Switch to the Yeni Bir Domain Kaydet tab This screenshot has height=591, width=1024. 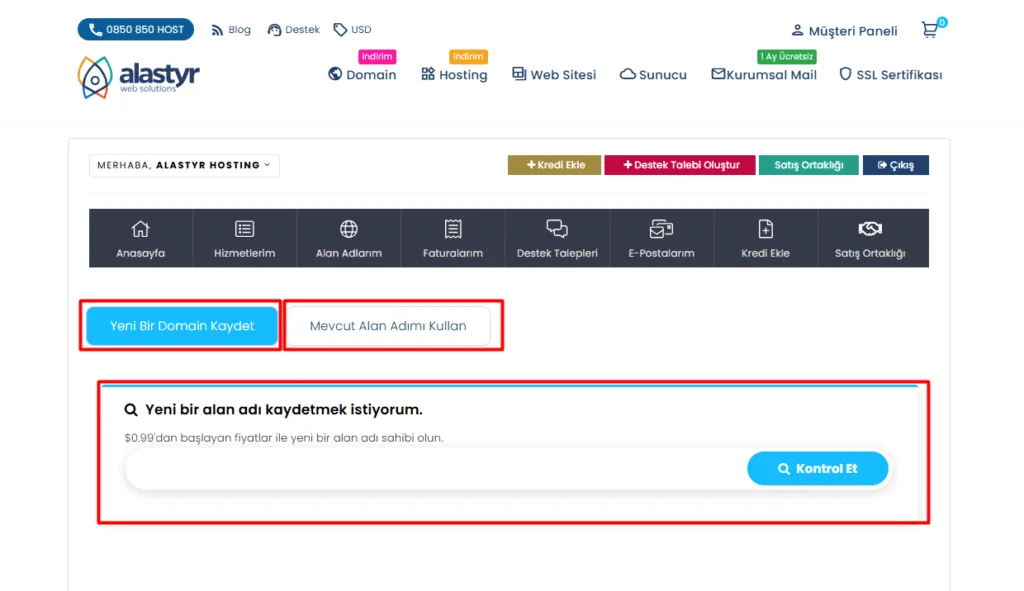pos(180,325)
